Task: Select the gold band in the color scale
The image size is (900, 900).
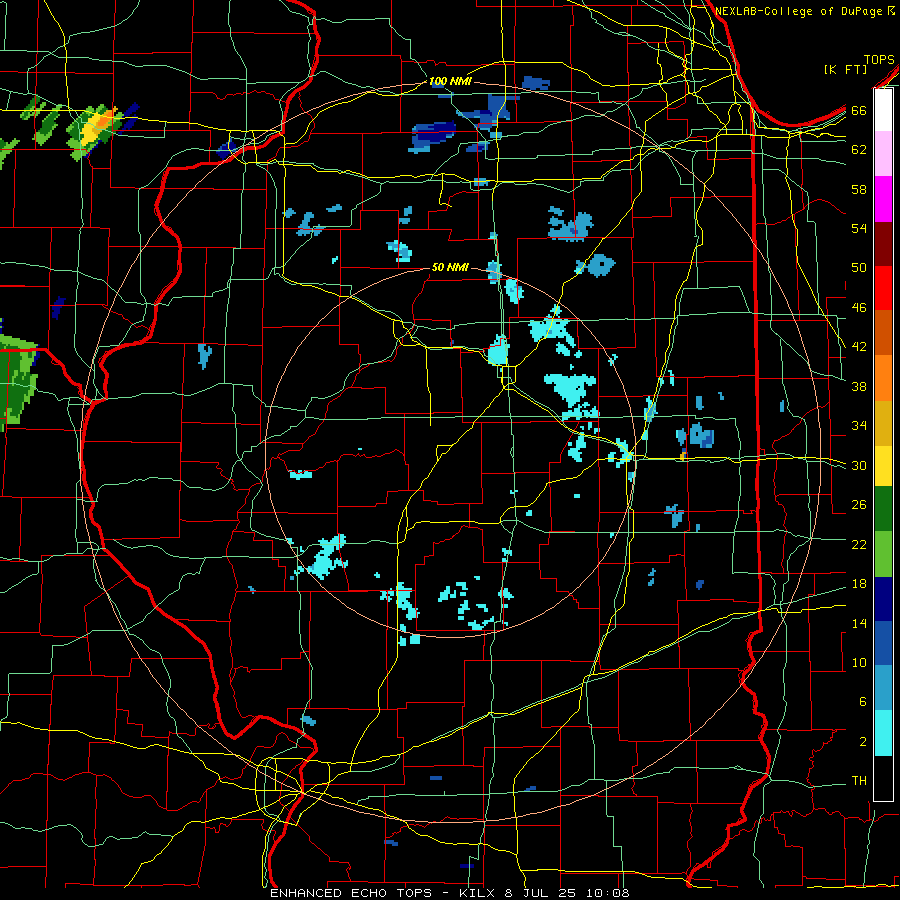Action: click(x=883, y=423)
